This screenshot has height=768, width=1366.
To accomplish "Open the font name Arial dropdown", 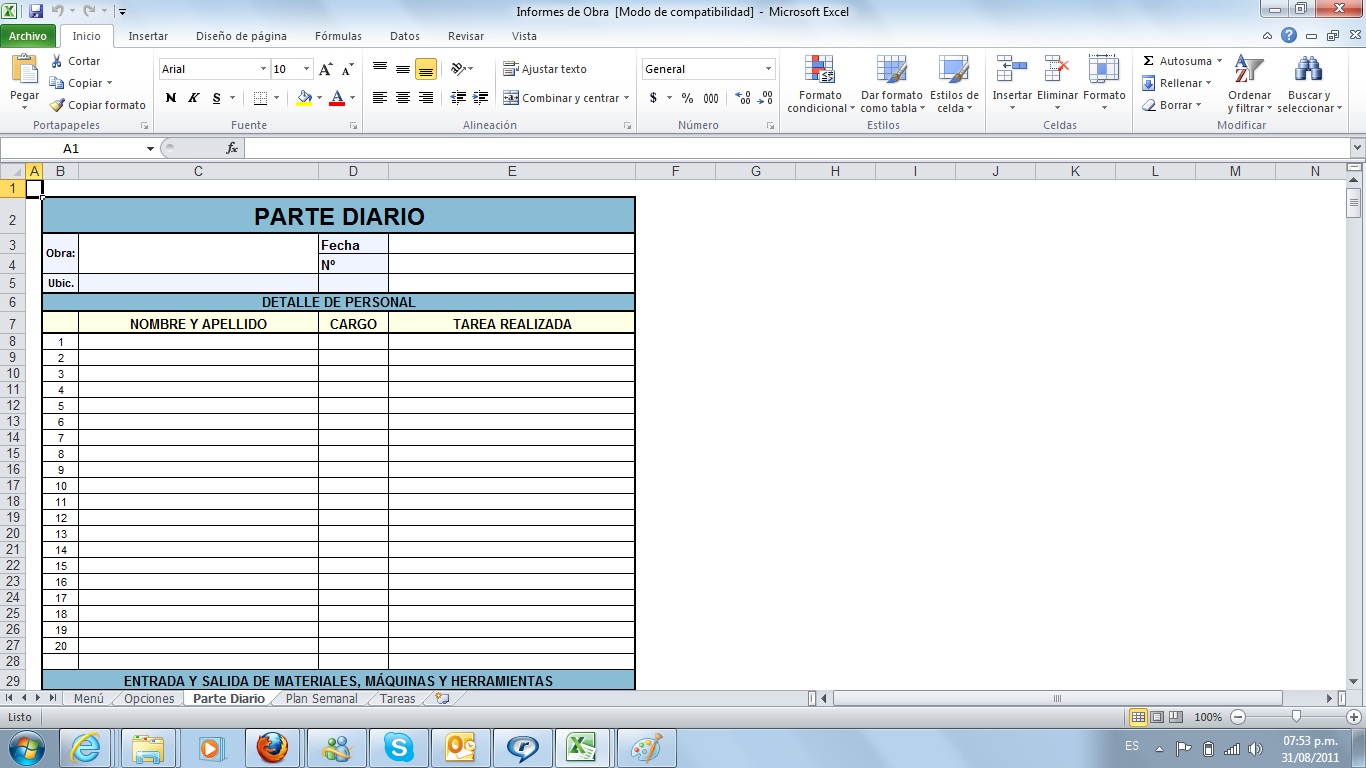I will pyautogui.click(x=264, y=69).
